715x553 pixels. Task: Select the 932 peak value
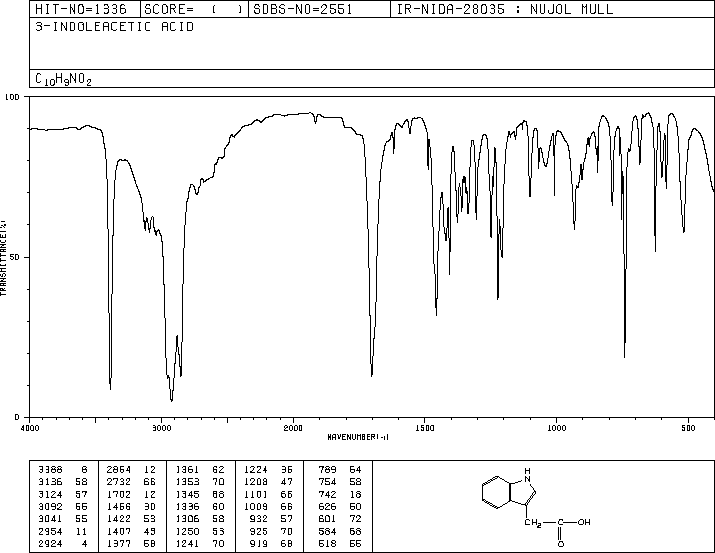(259, 519)
